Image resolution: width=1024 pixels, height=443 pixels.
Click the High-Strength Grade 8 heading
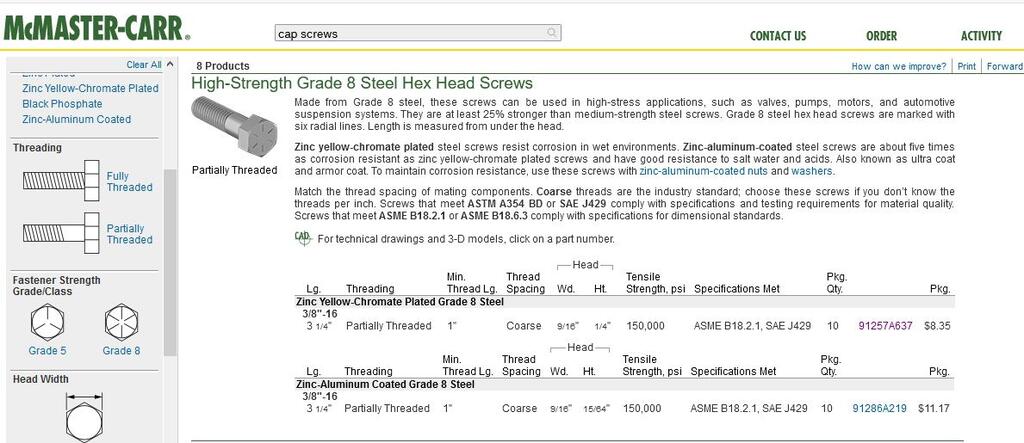tap(362, 84)
